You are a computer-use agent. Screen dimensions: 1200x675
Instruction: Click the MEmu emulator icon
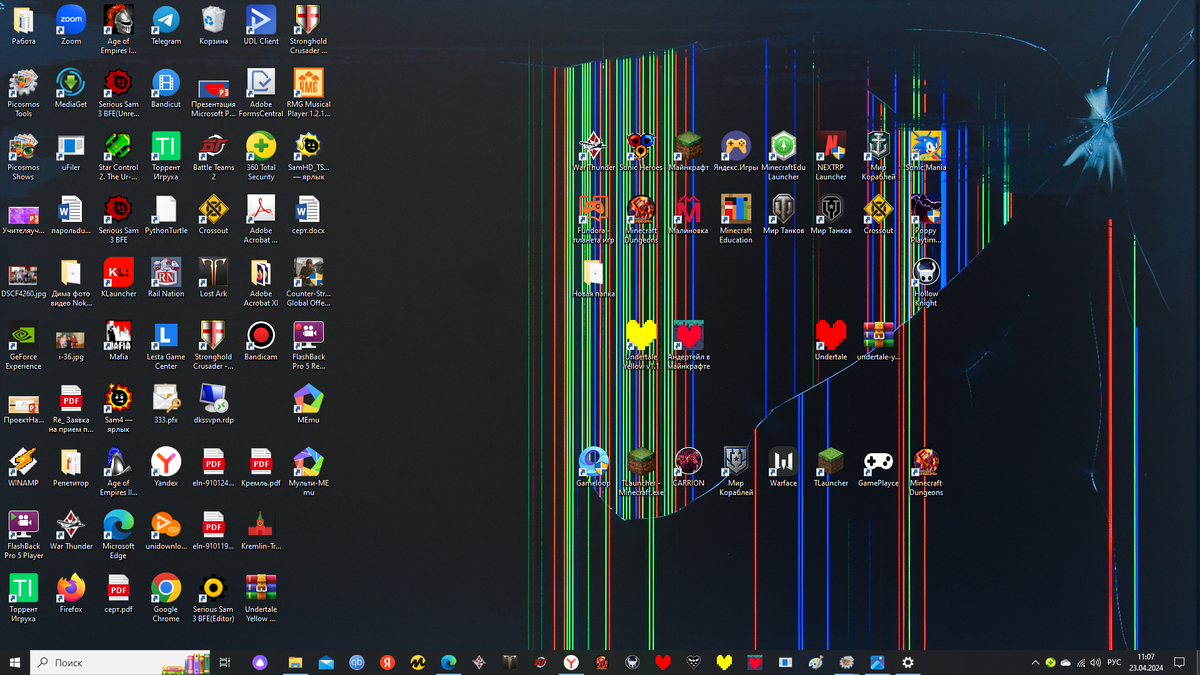coord(308,404)
